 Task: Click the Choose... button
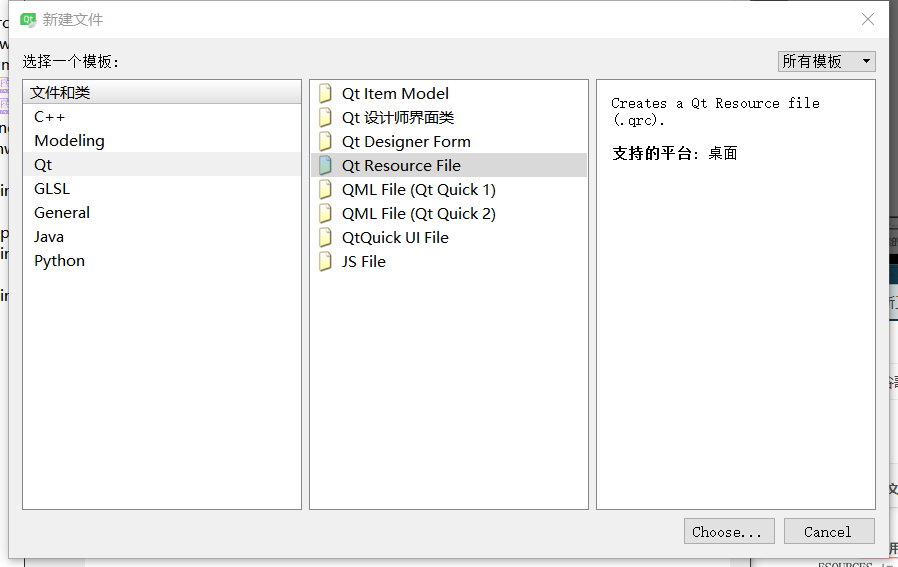[x=729, y=531]
